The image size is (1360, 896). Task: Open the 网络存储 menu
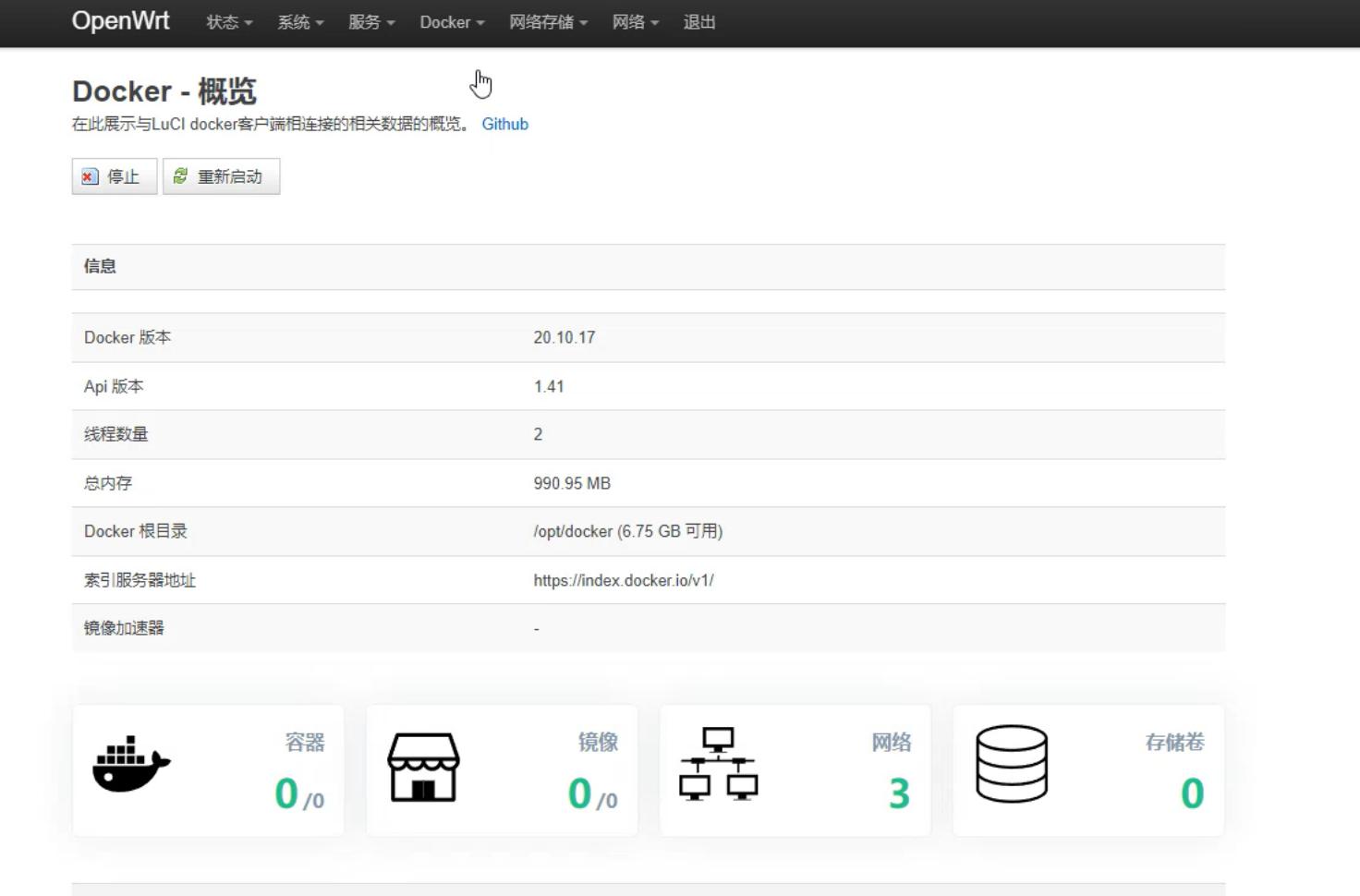click(548, 22)
